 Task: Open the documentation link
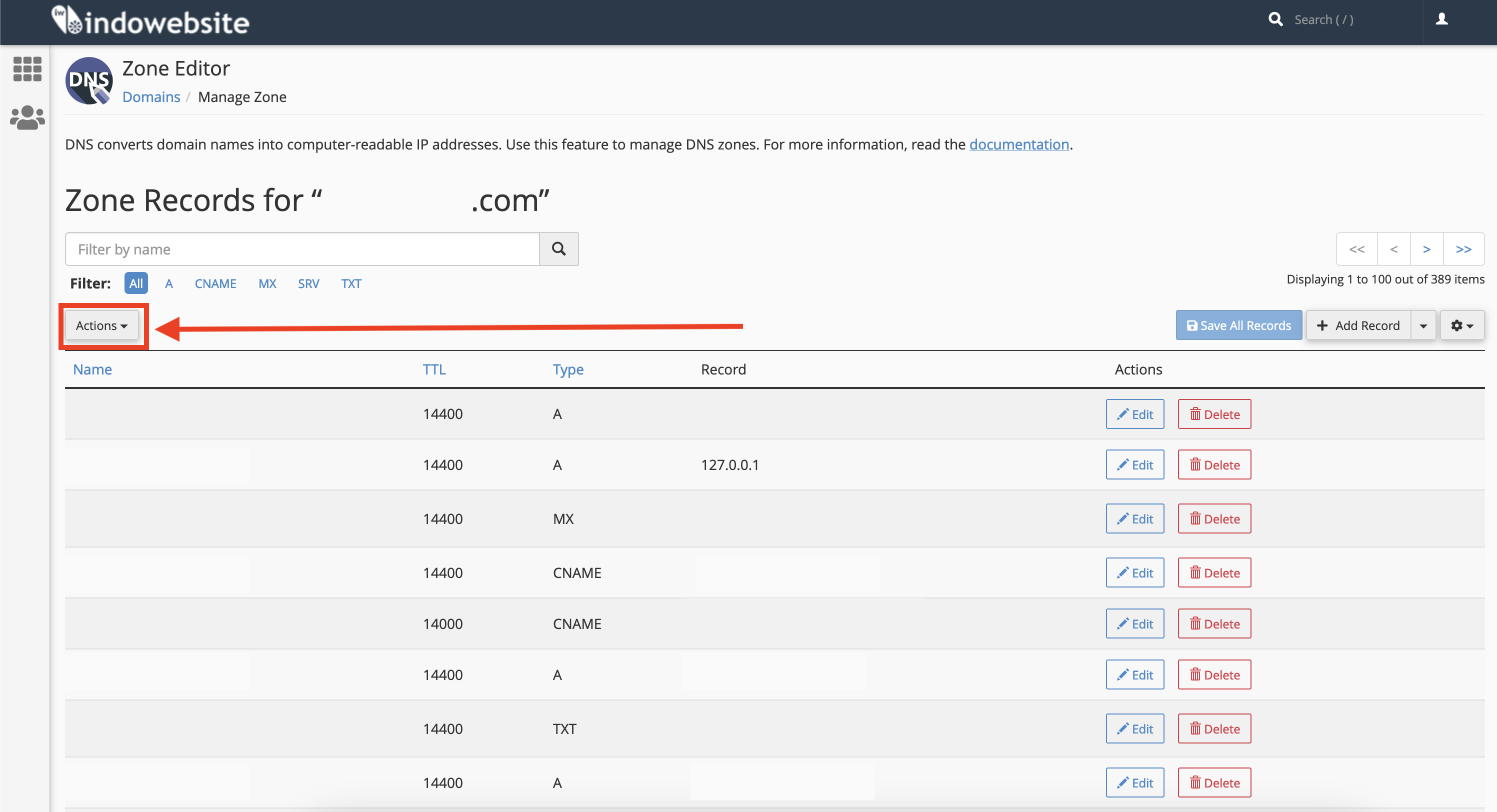[1018, 144]
